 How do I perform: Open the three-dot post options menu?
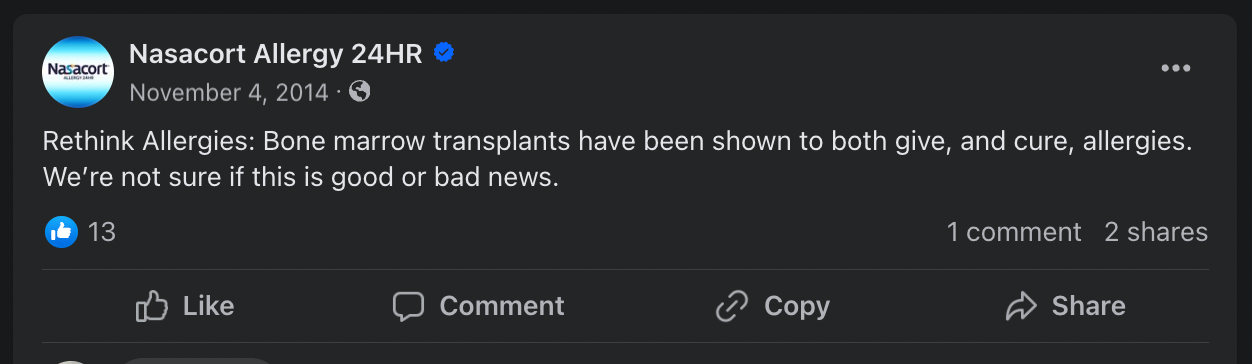point(1176,68)
